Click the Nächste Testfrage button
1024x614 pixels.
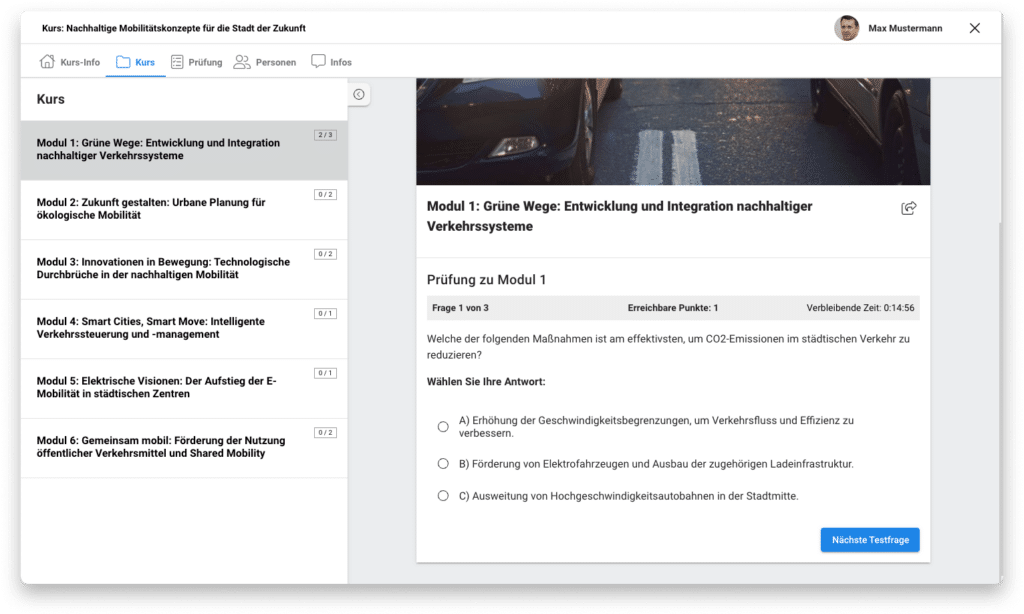869,539
